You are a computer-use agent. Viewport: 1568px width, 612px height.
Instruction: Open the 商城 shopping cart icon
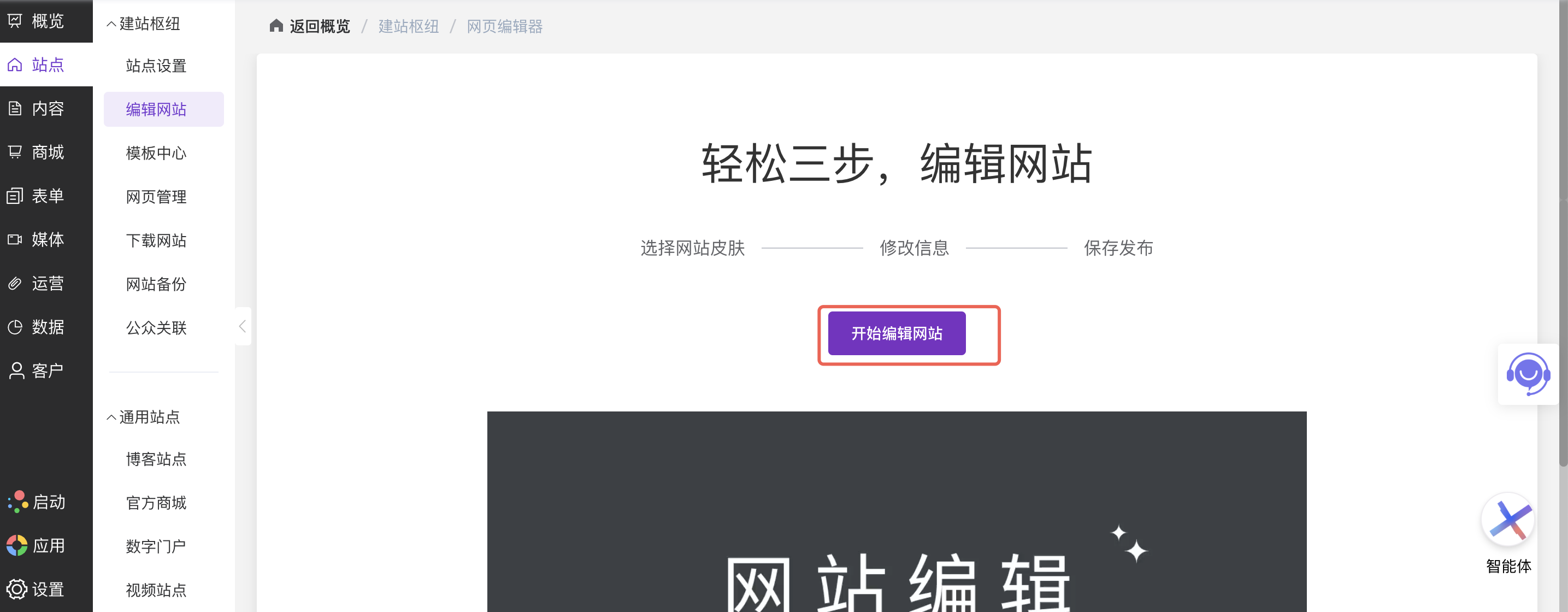coord(15,152)
